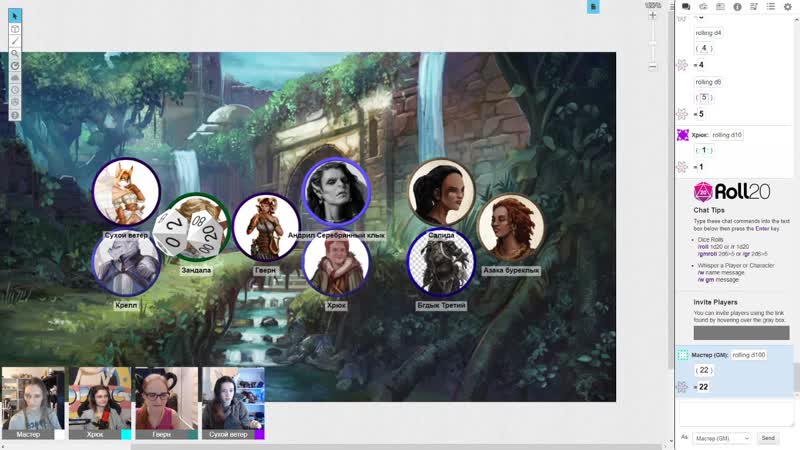Image resolution: width=800 pixels, height=450 pixels.
Task: Click the Сухой ветер player video feed
Action: 233,398
